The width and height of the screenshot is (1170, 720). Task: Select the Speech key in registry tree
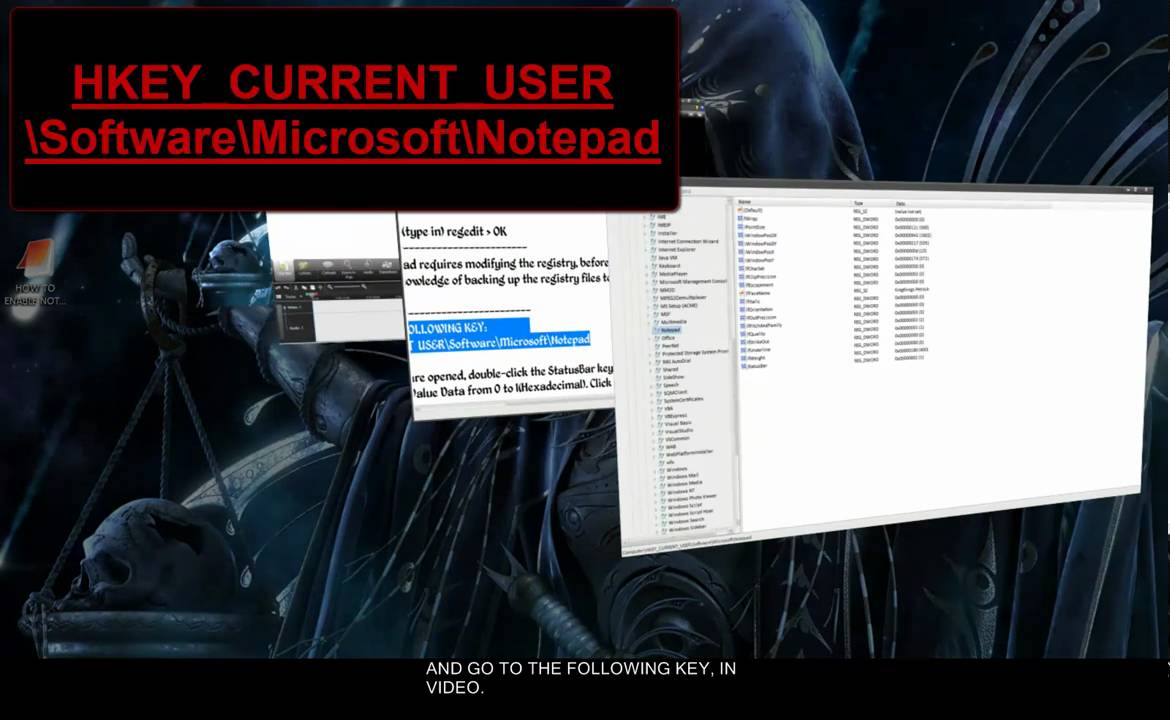[672, 385]
